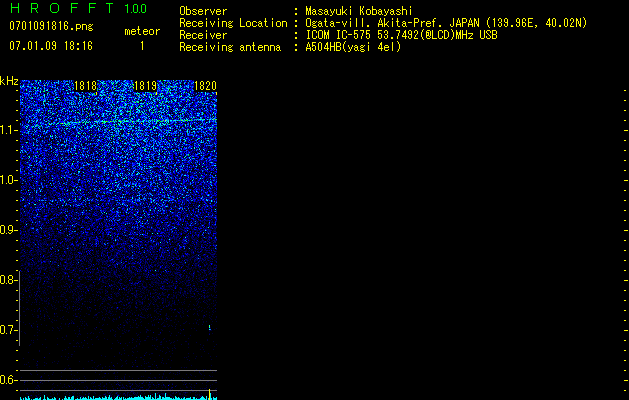Image resolution: width=629 pixels, height=400 pixels.
Task: Click the 0.9 kHz axis label
Action: tap(9, 230)
